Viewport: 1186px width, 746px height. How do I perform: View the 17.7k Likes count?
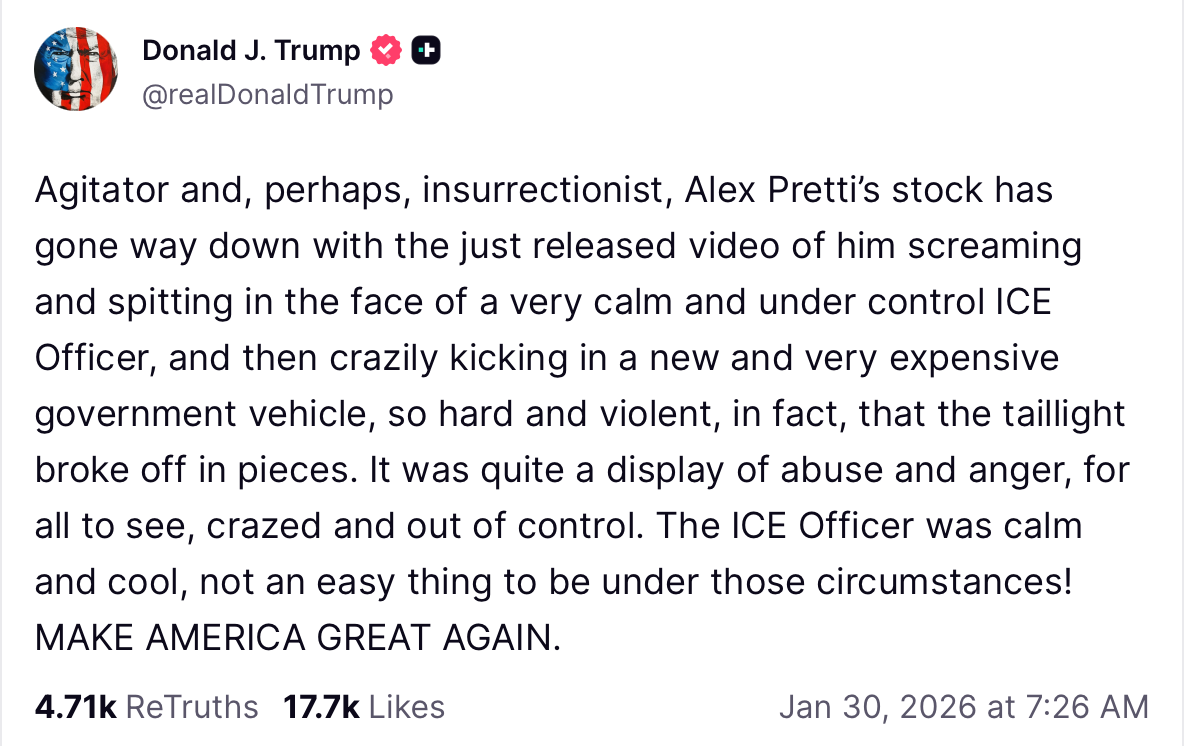coord(321,707)
